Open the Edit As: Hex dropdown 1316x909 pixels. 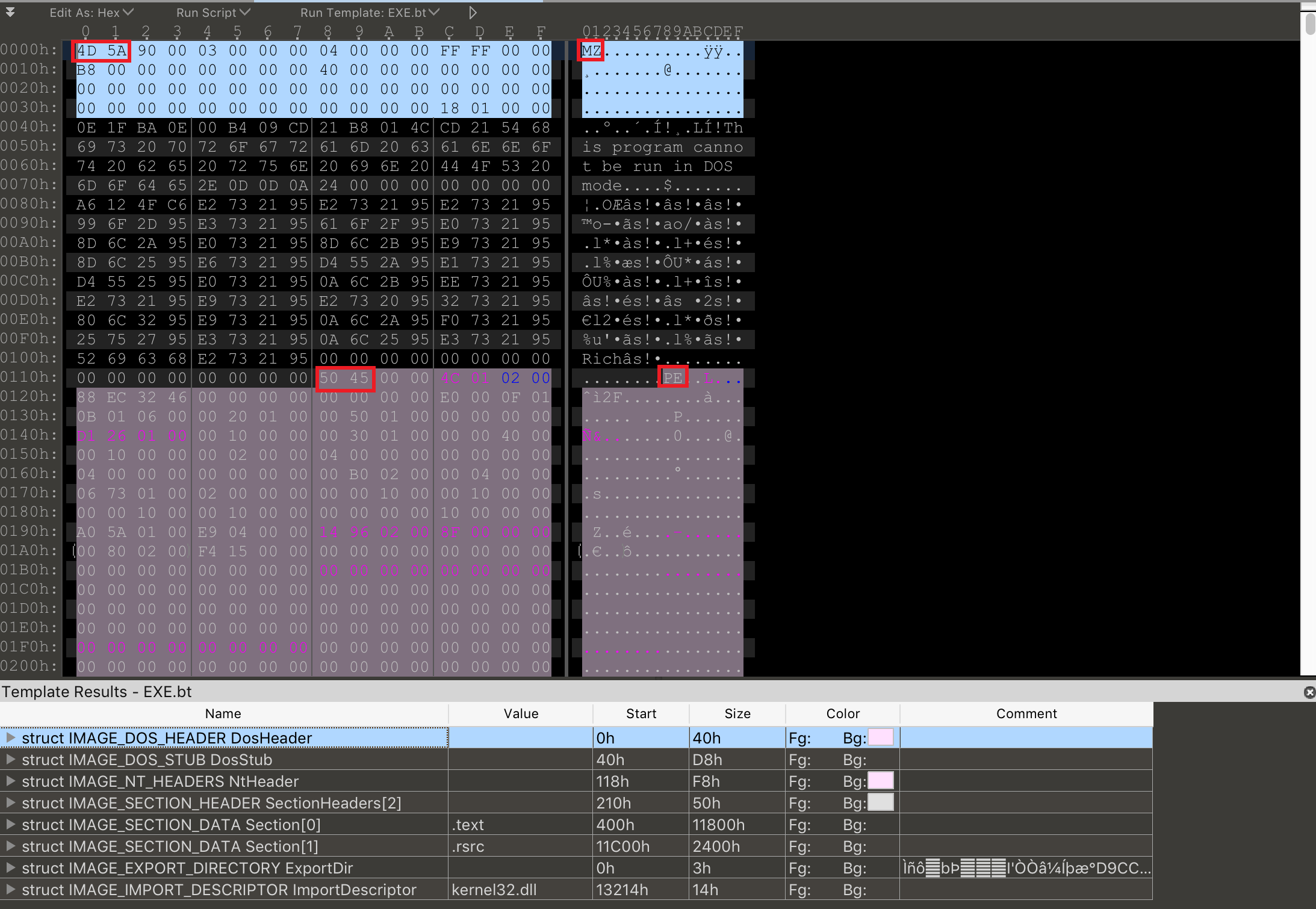pyautogui.click(x=92, y=13)
